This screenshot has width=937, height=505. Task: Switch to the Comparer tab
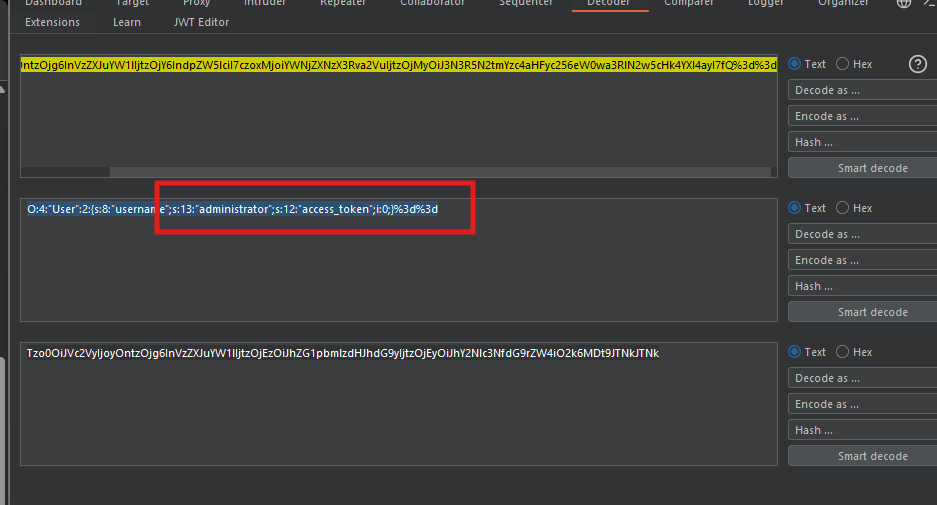(x=689, y=4)
